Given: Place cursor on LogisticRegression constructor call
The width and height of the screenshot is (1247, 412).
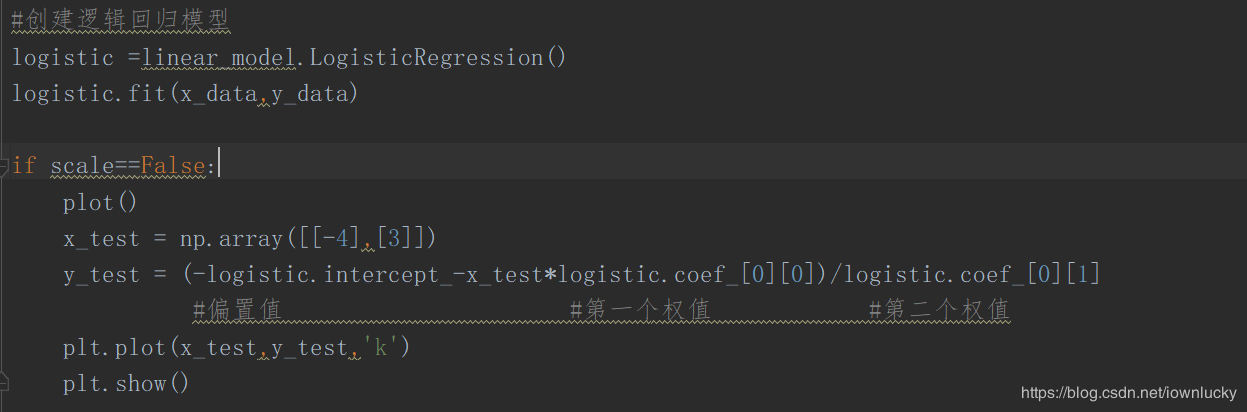Looking at the screenshot, I should 426,57.
